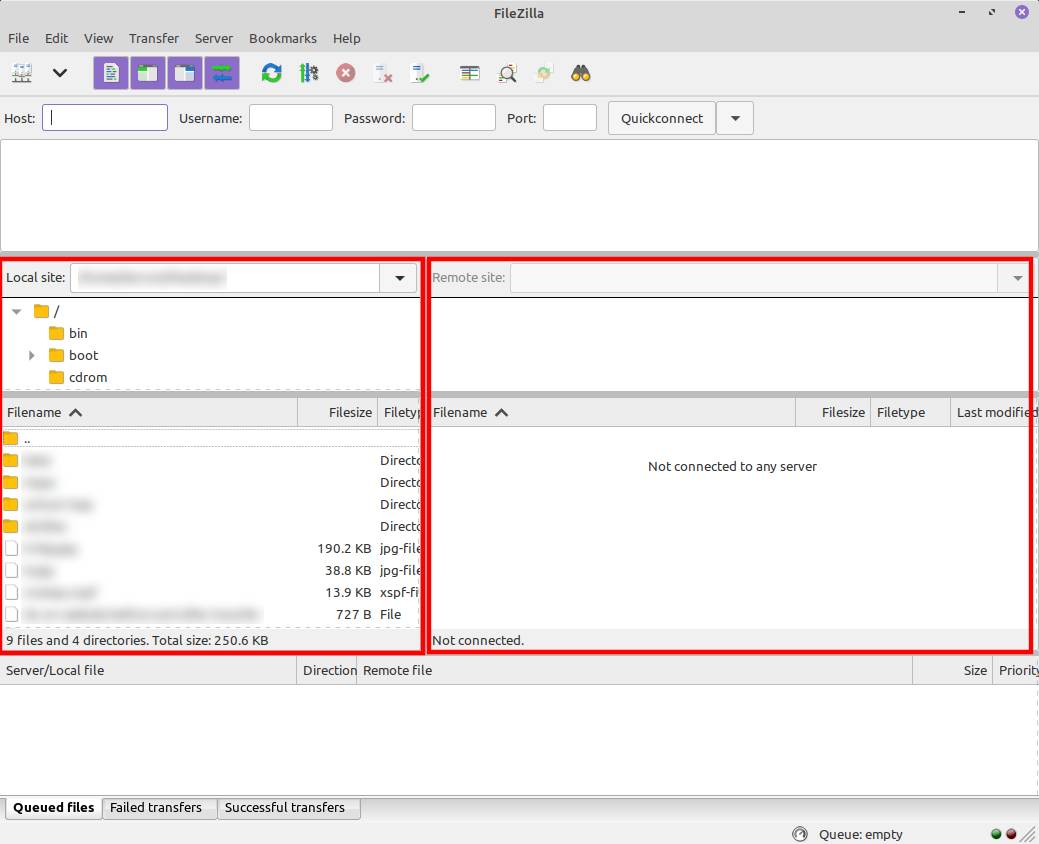
Task: Search files with the binoculars icon
Action: click(x=580, y=73)
